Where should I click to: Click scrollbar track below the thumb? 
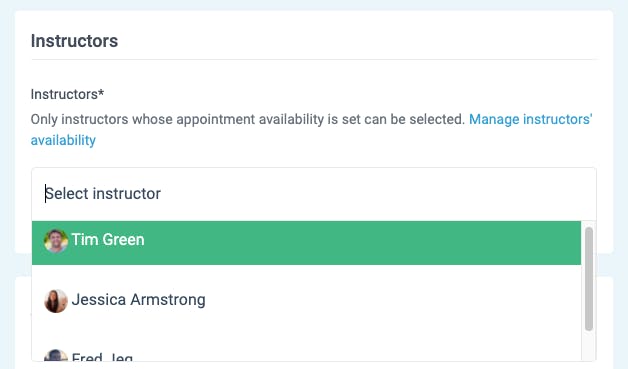click(x=589, y=346)
